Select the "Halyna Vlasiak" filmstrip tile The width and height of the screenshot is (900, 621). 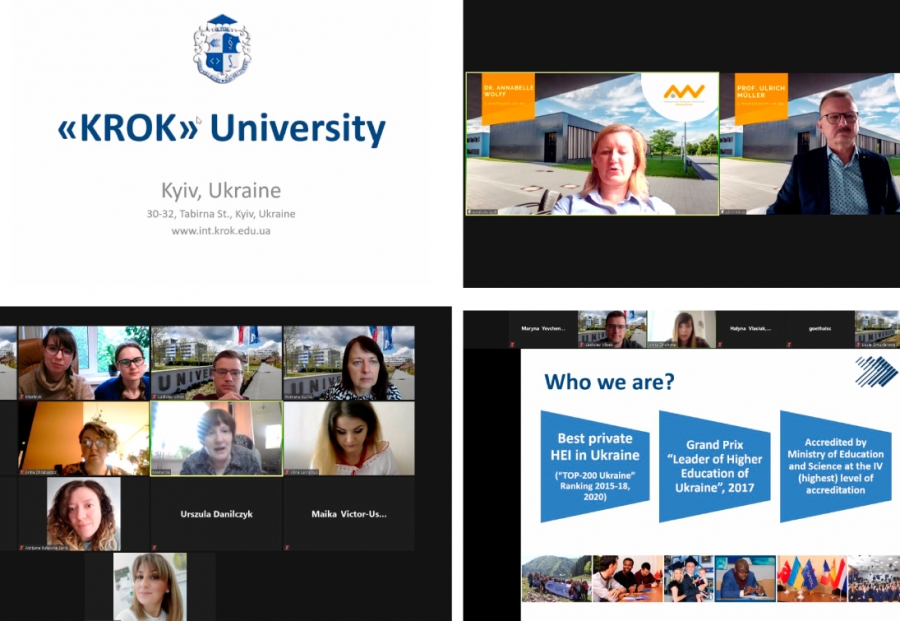click(750, 329)
